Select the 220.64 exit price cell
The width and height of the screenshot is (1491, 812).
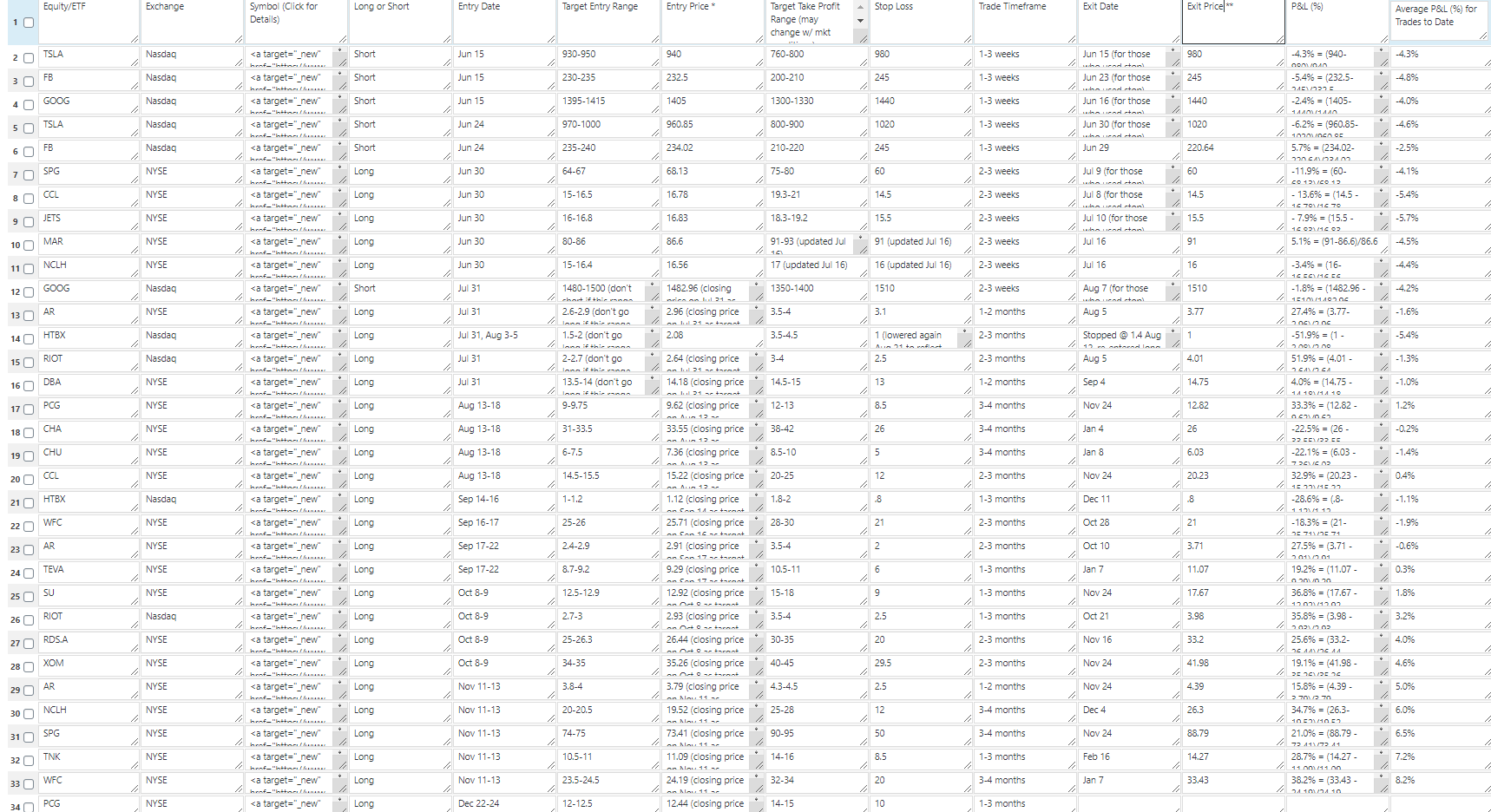tap(1234, 151)
